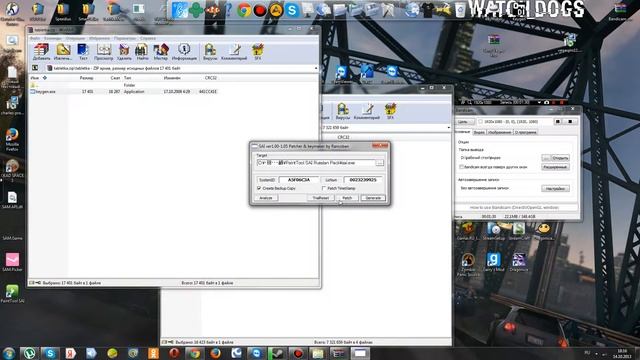The image size is (640, 360).
Task: Switch to Bandicam Видео tab
Action: 479,132
